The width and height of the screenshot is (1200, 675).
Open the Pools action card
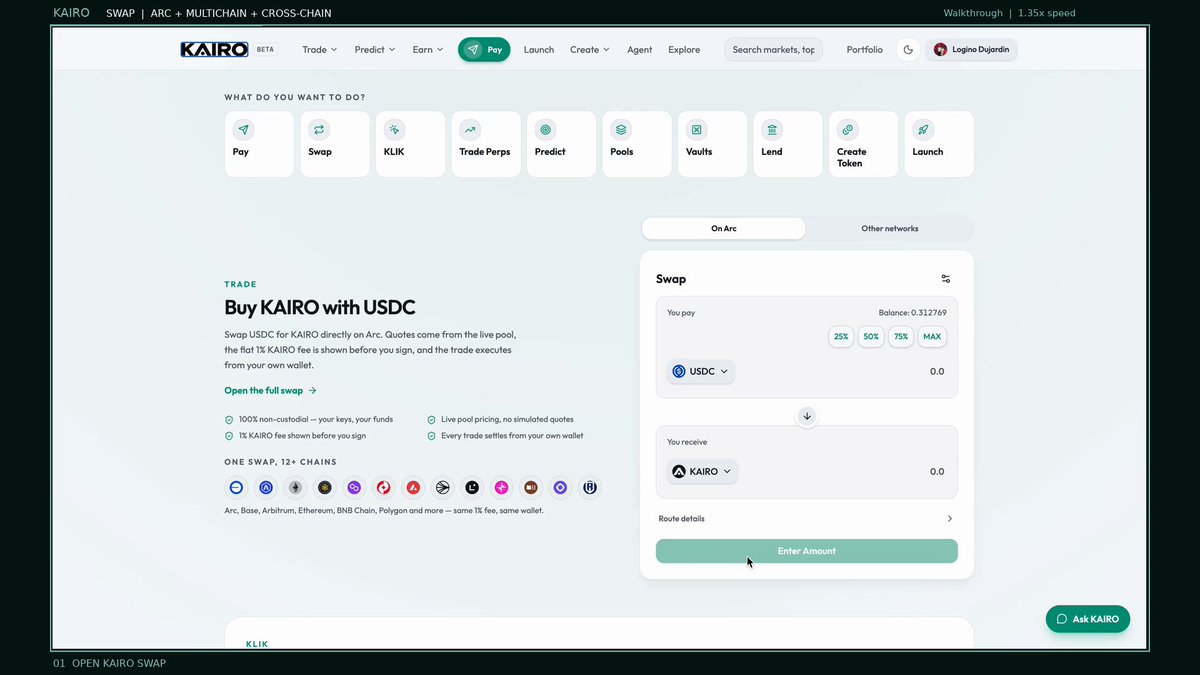click(637, 144)
